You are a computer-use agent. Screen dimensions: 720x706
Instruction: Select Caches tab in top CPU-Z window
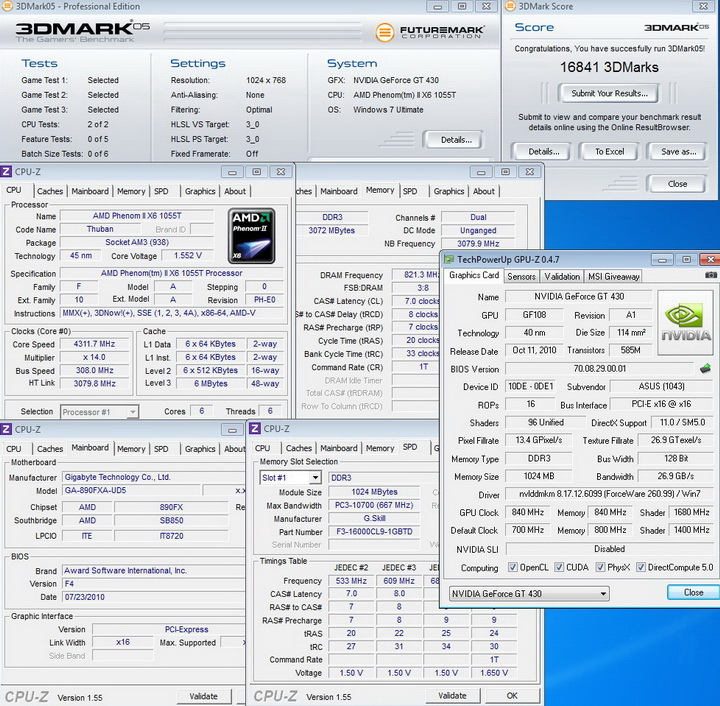[50, 191]
